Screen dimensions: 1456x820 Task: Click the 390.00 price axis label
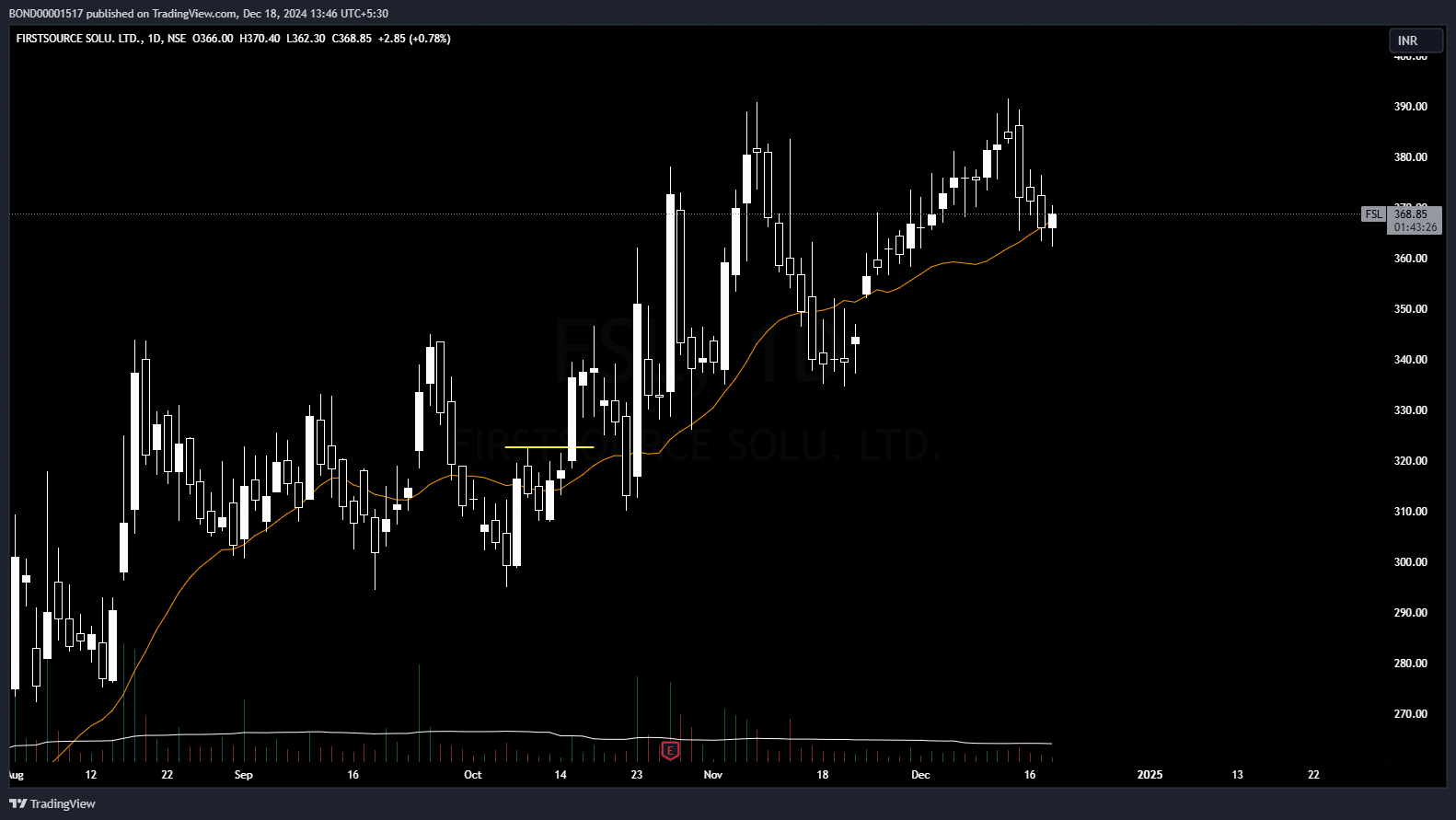pyautogui.click(x=1410, y=107)
